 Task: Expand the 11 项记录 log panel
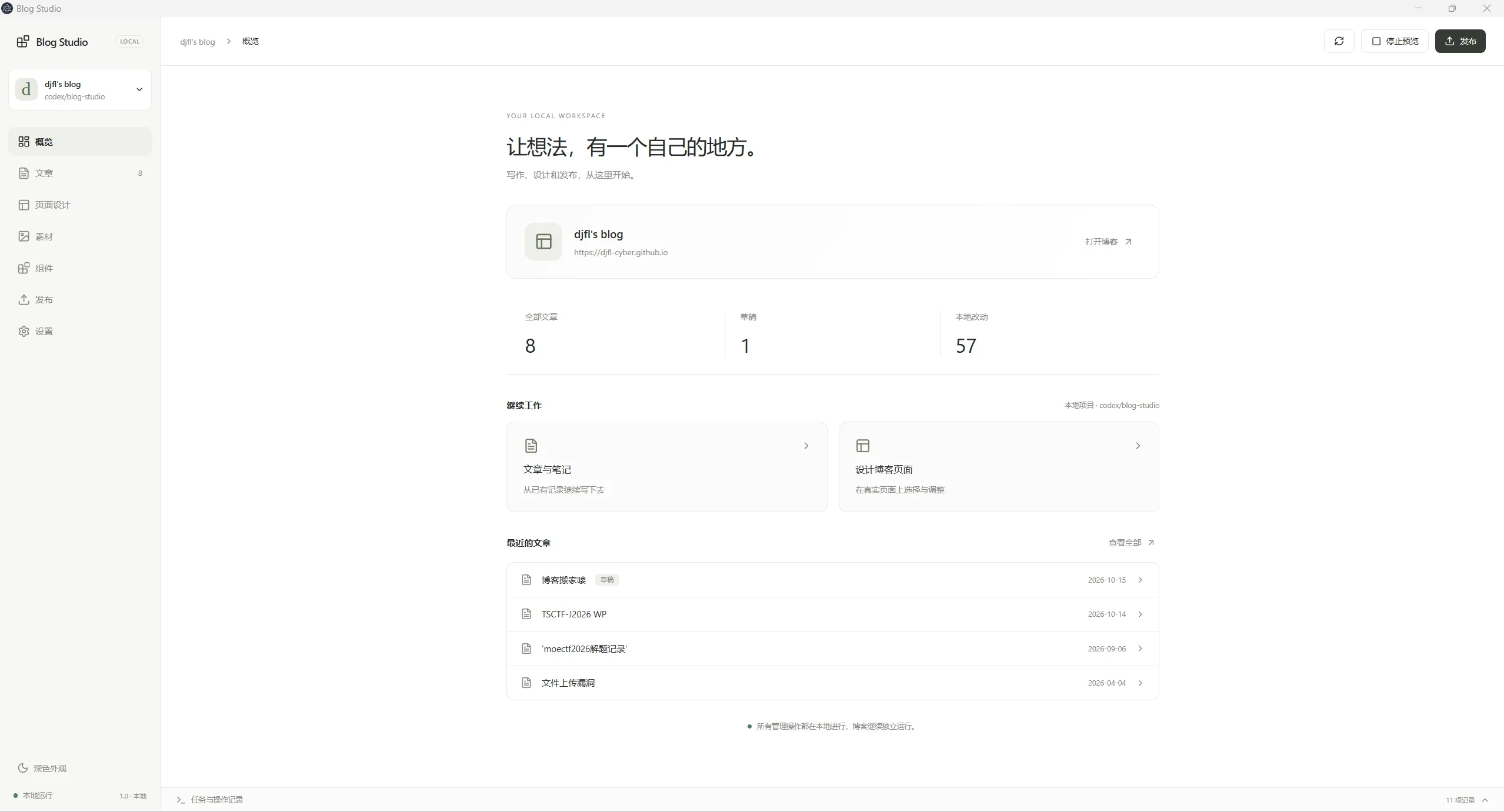click(1467, 800)
